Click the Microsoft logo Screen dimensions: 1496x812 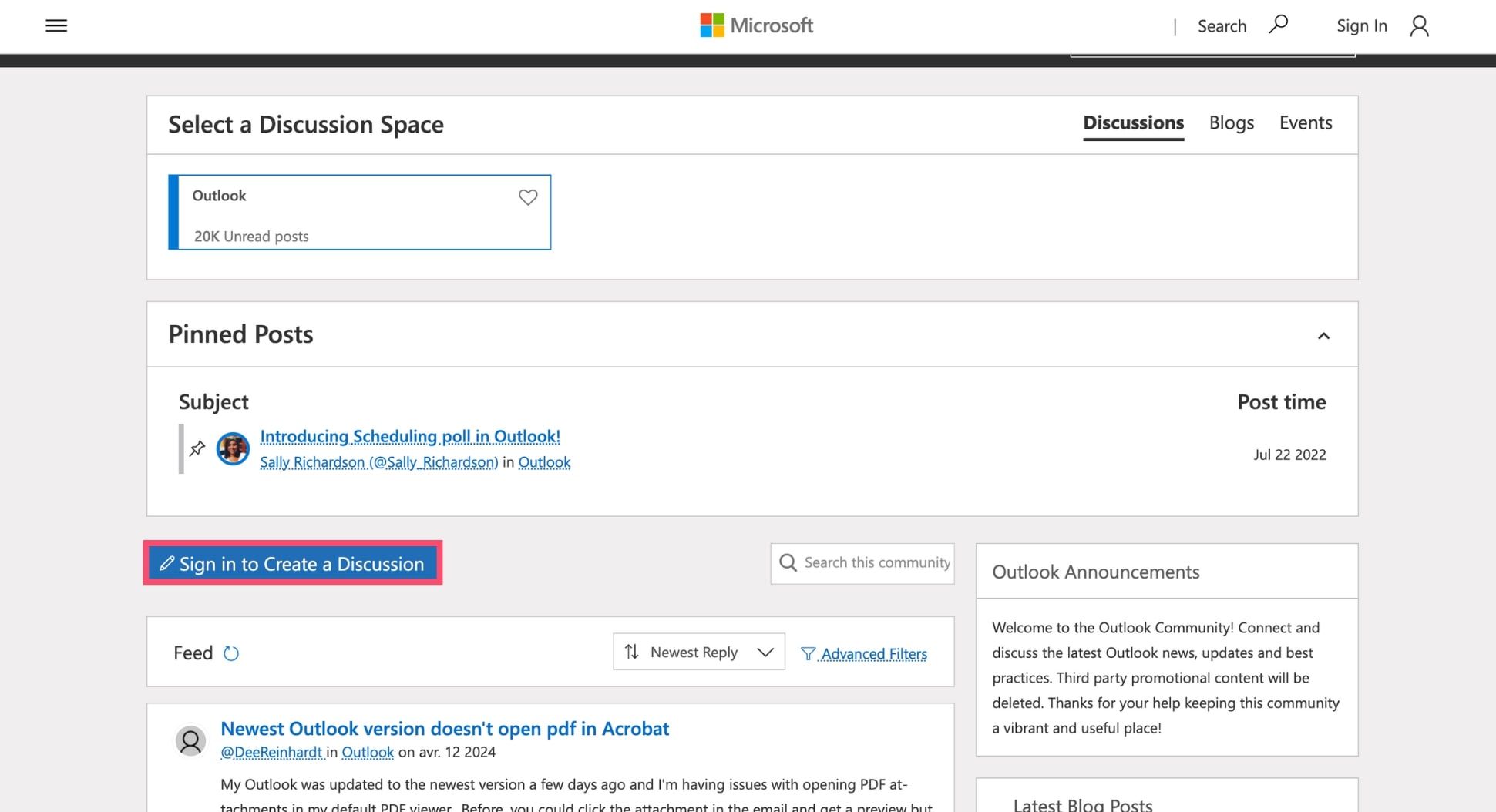click(756, 25)
